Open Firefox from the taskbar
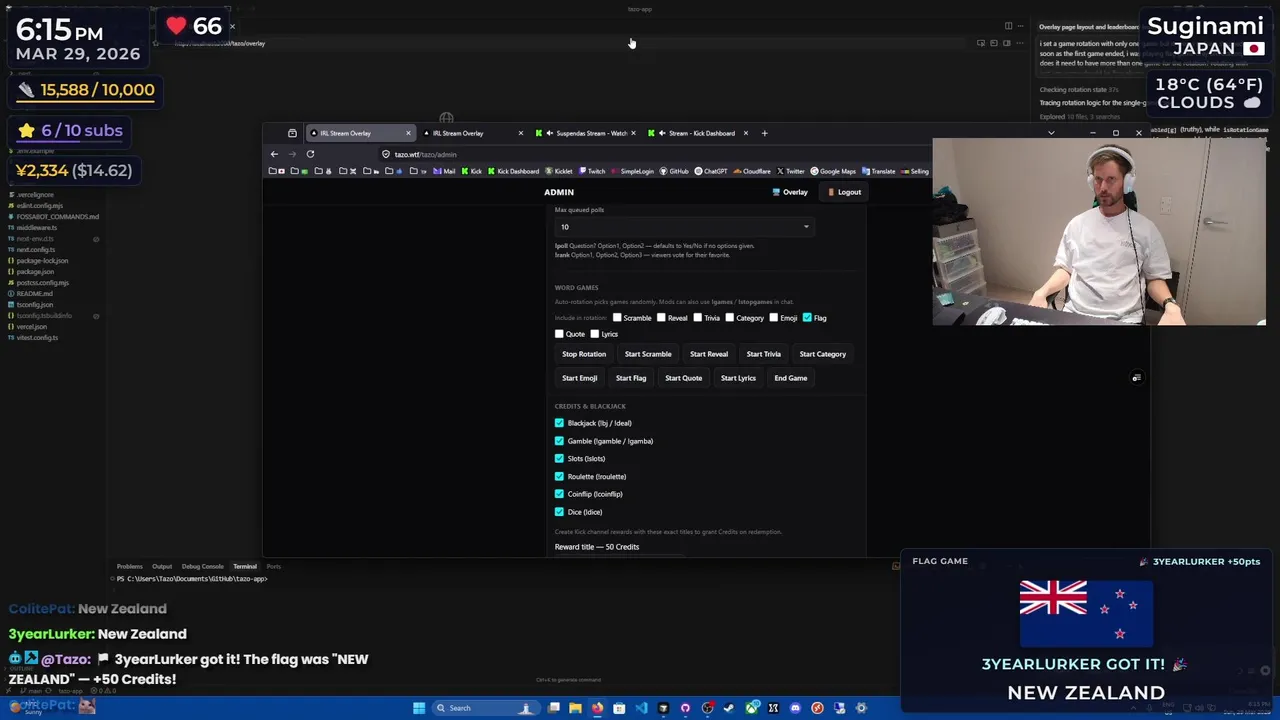Screen dimensions: 1280x720 tap(597, 708)
